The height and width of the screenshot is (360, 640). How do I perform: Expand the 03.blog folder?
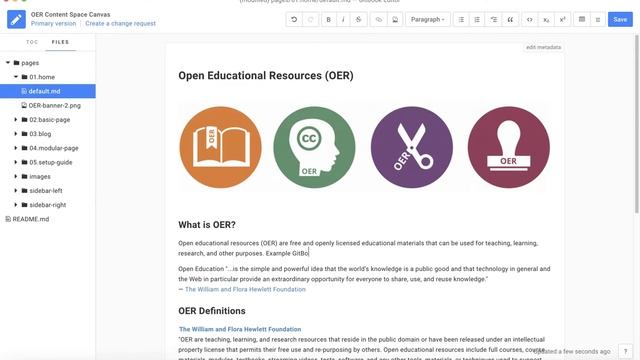point(16,134)
